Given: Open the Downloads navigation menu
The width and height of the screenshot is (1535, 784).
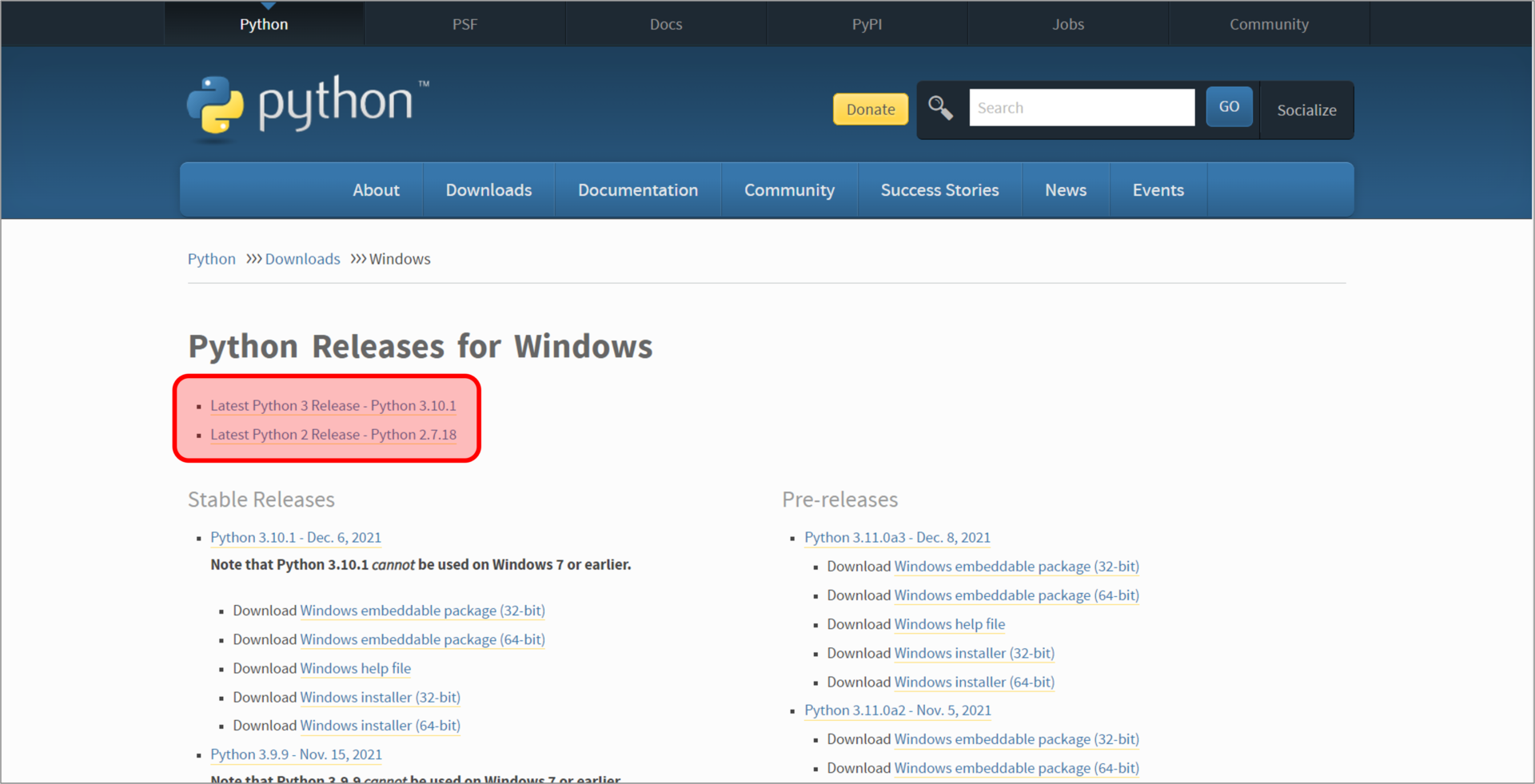Looking at the screenshot, I should coord(488,190).
